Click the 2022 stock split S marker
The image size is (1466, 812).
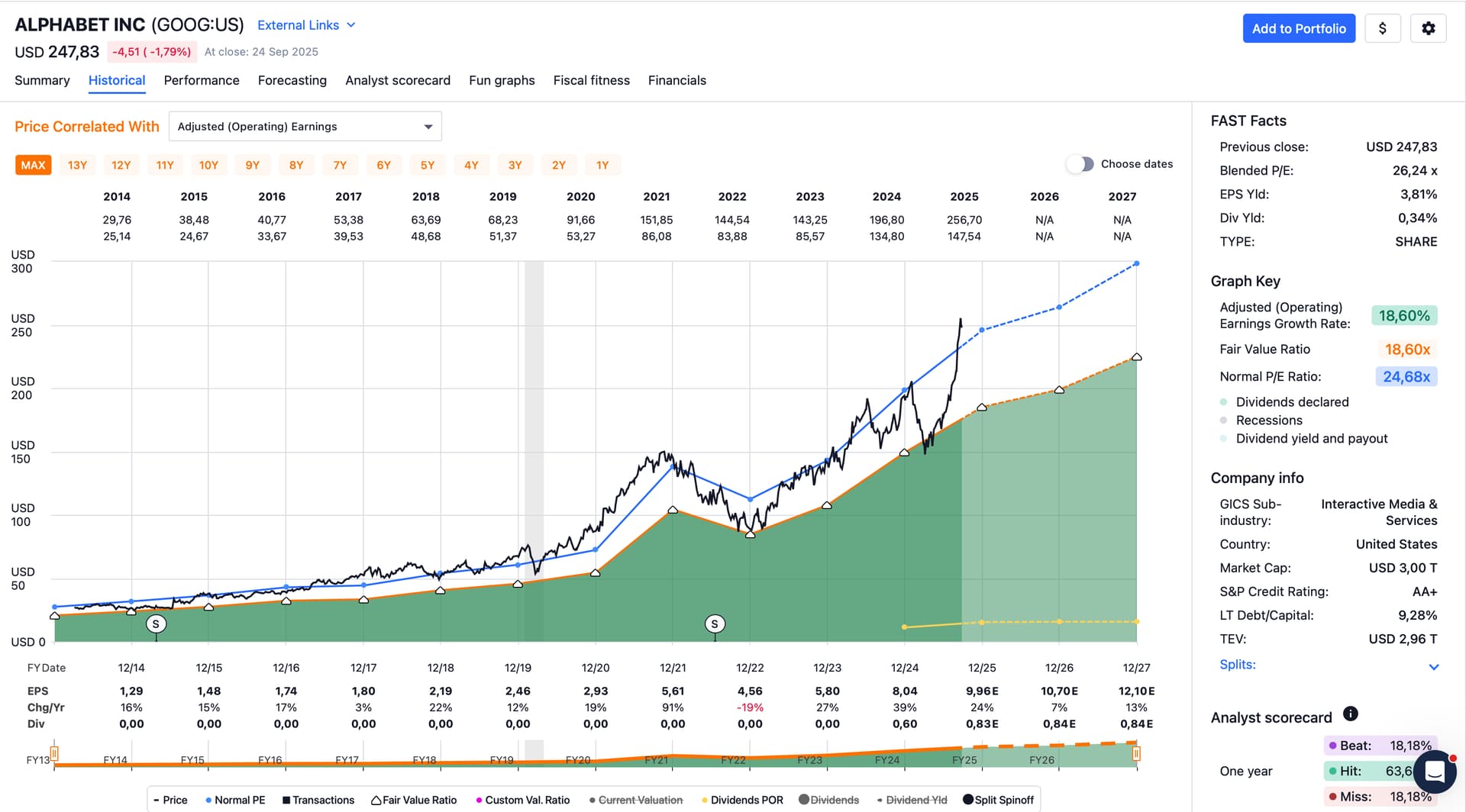pyautogui.click(x=715, y=624)
